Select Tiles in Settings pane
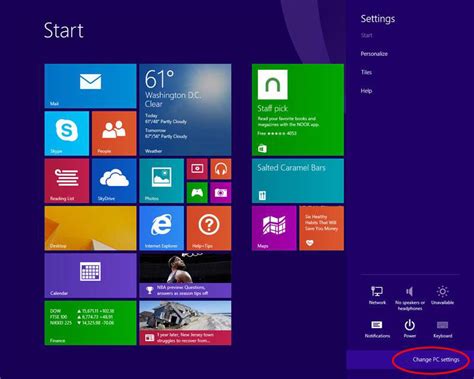The image size is (474, 379). tap(366, 72)
